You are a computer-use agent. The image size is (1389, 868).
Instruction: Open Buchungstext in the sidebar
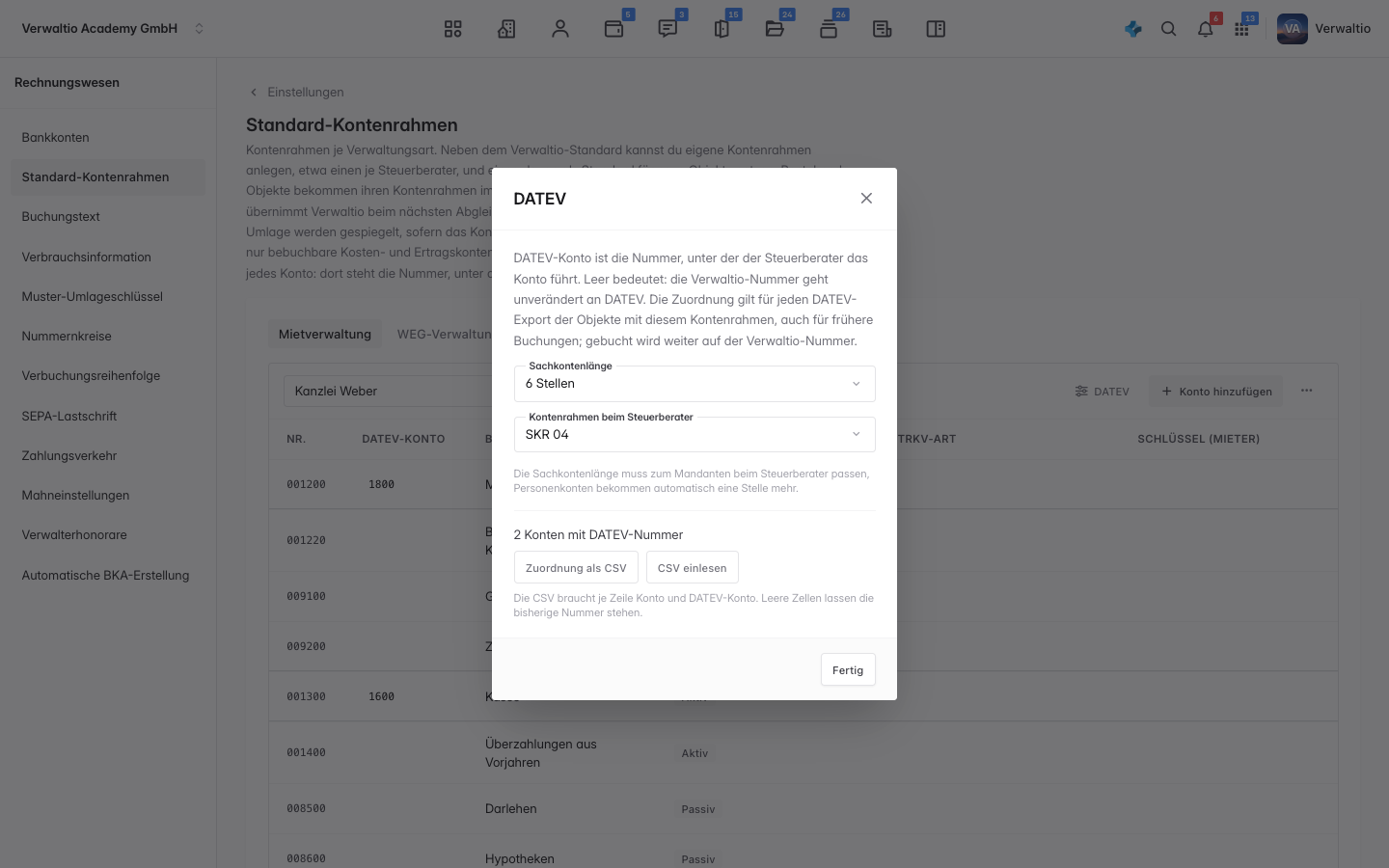108,217
